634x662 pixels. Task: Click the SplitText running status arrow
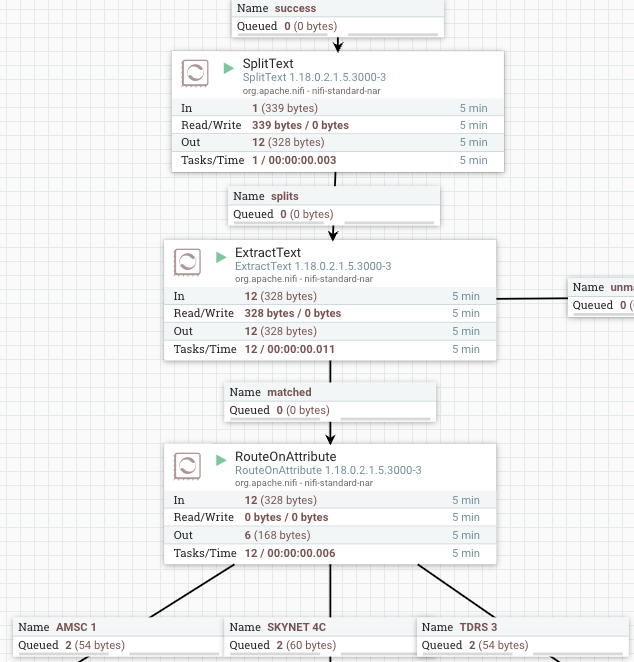pyautogui.click(x=228, y=68)
